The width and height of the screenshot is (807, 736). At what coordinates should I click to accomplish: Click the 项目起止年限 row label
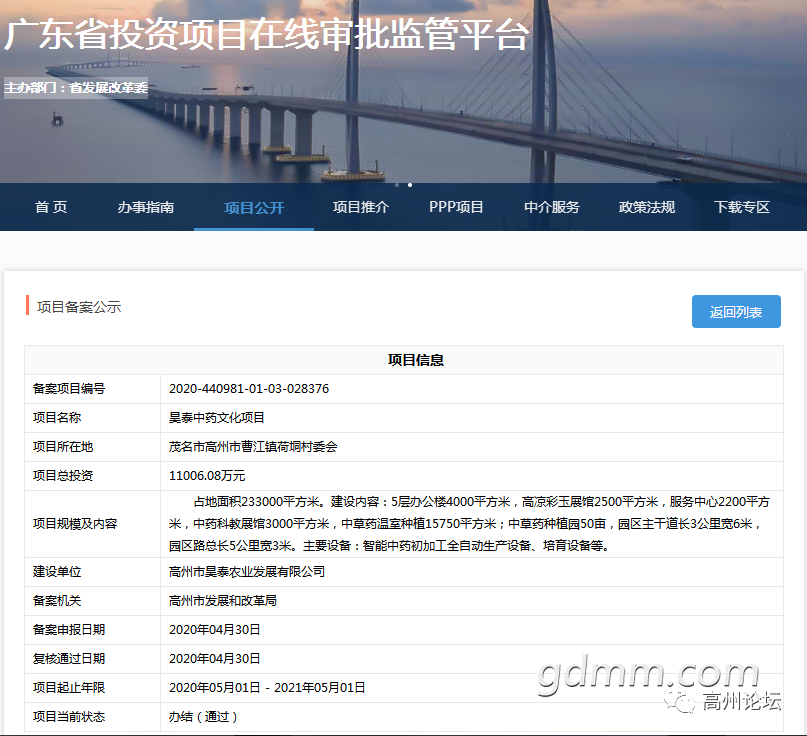tap(69, 688)
